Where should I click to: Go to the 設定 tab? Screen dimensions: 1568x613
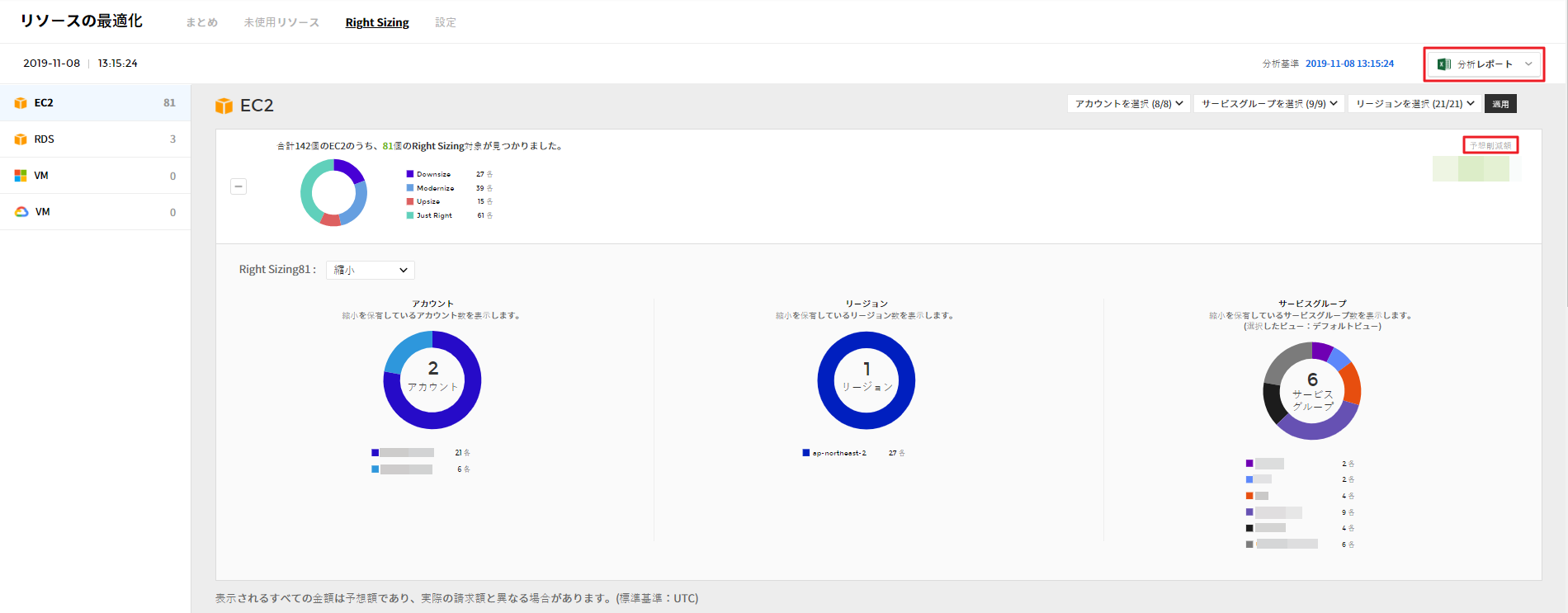pyautogui.click(x=446, y=22)
